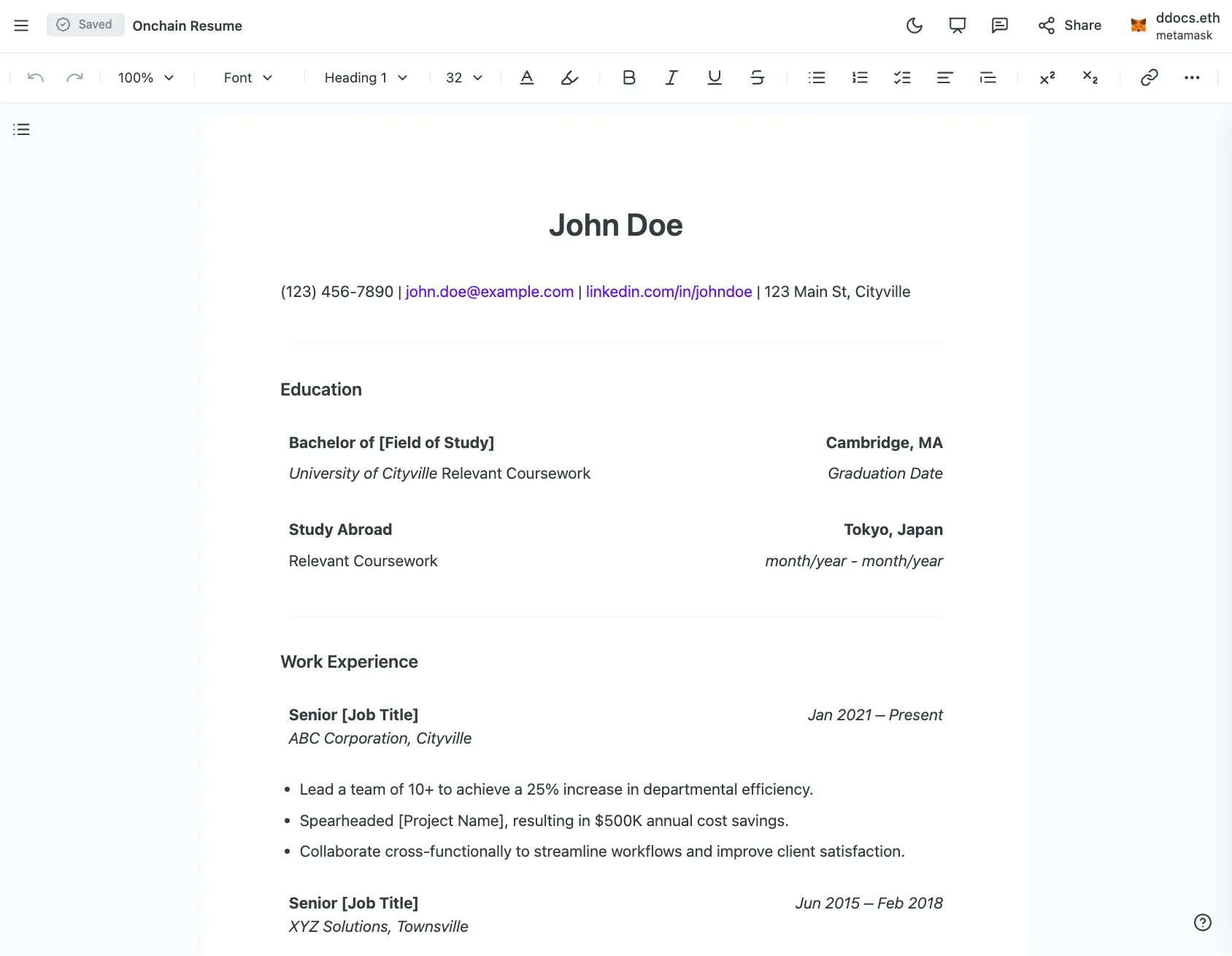Toggle dark mode with the moon icon
Viewport: 1232px width, 956px height.
coord(915,26)
